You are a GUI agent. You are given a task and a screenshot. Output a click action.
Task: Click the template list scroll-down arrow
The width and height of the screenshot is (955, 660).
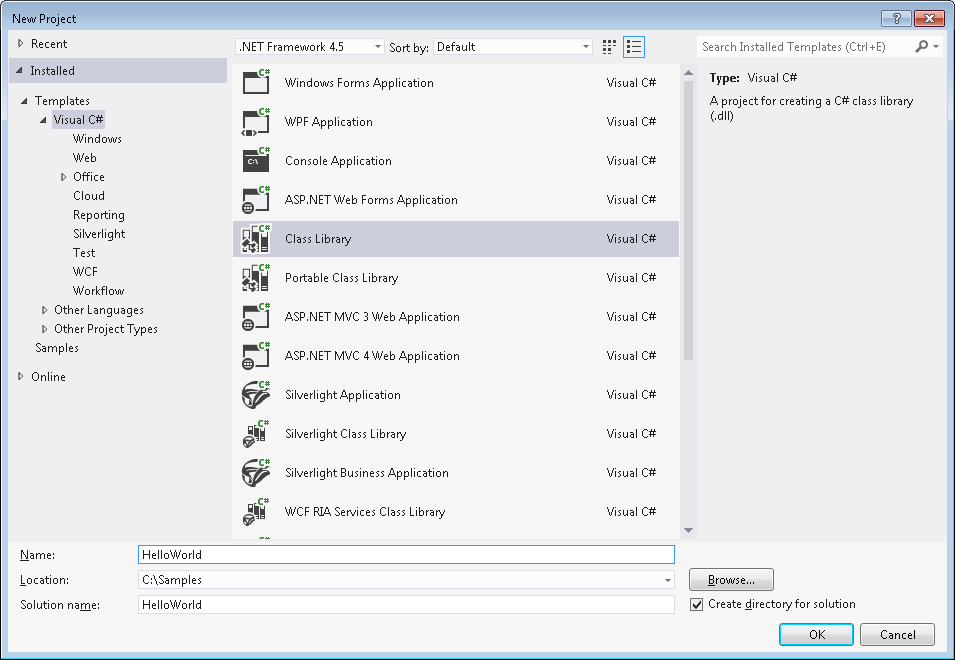click(x=688, y=530)
